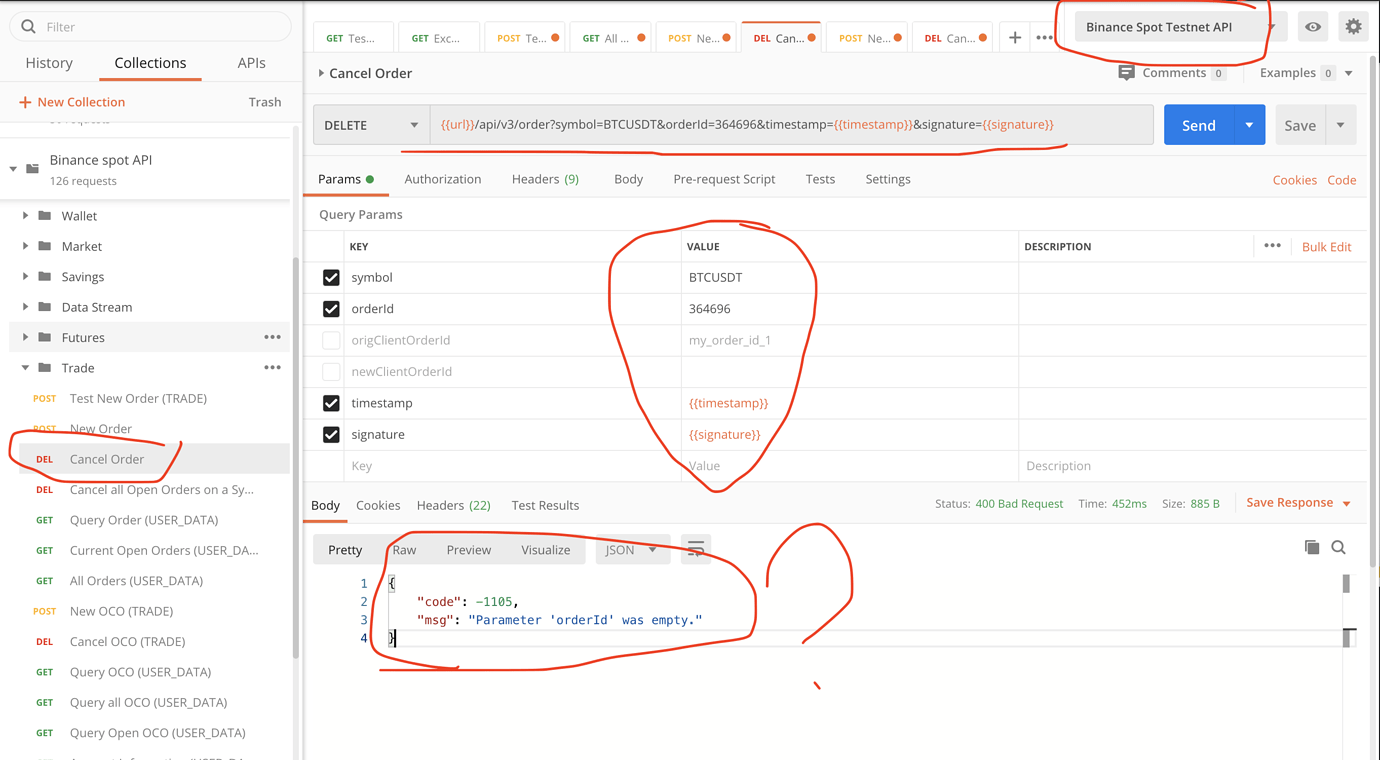Uncheck the signature parameter checkbox
This screenshot has width=1380, height=760.
click(331, 435)
